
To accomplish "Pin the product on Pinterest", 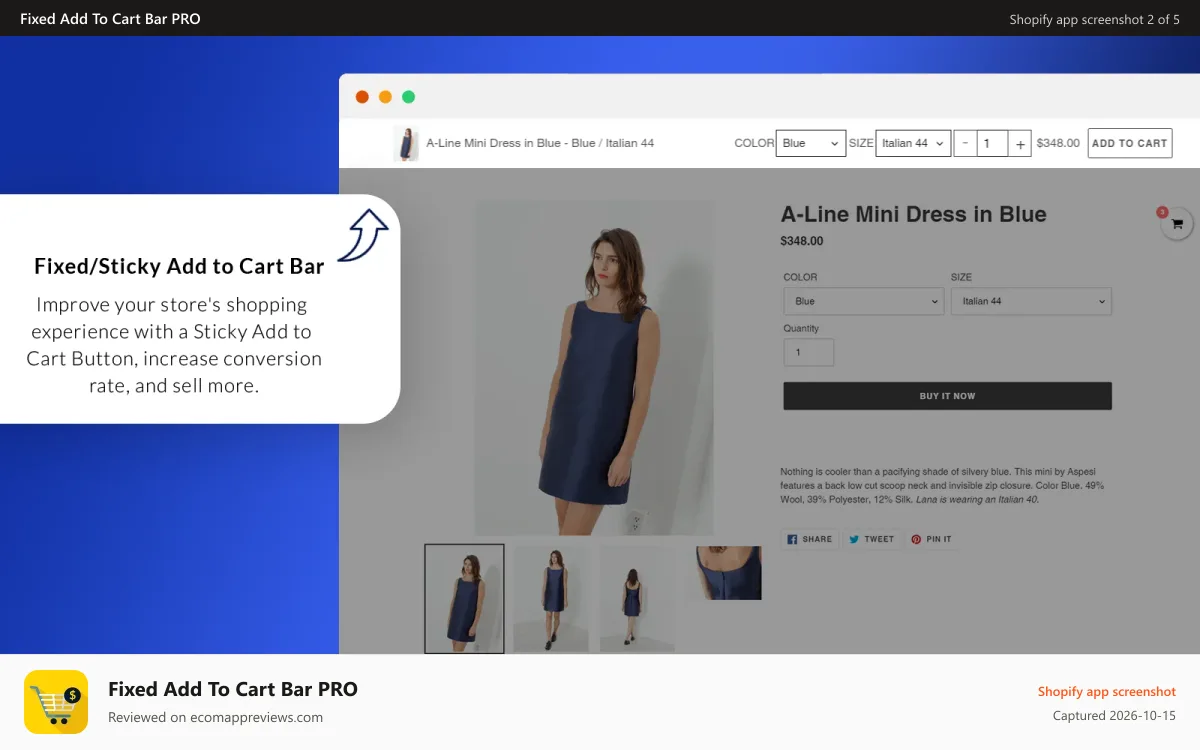I will (x=932, y=539).
